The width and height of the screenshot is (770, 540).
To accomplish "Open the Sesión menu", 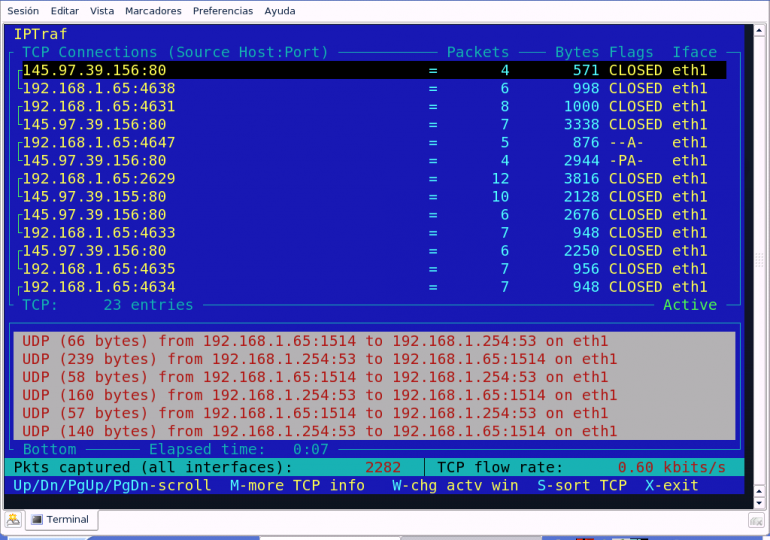I will 23,11.
